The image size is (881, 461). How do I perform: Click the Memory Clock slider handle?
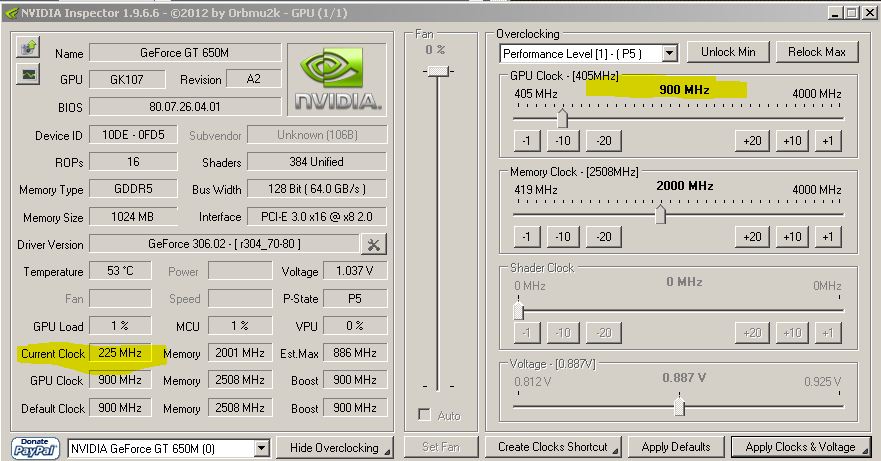tap(661, 214)
